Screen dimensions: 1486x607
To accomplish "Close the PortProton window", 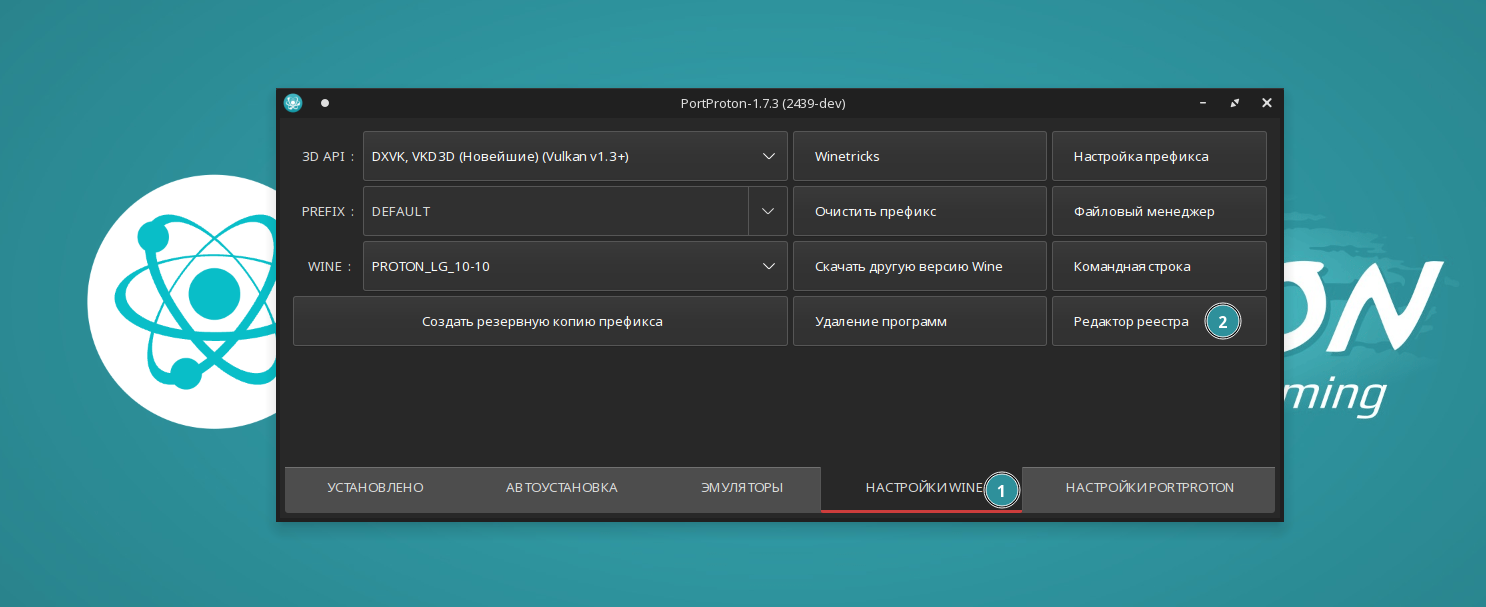I will [1266, 103].
